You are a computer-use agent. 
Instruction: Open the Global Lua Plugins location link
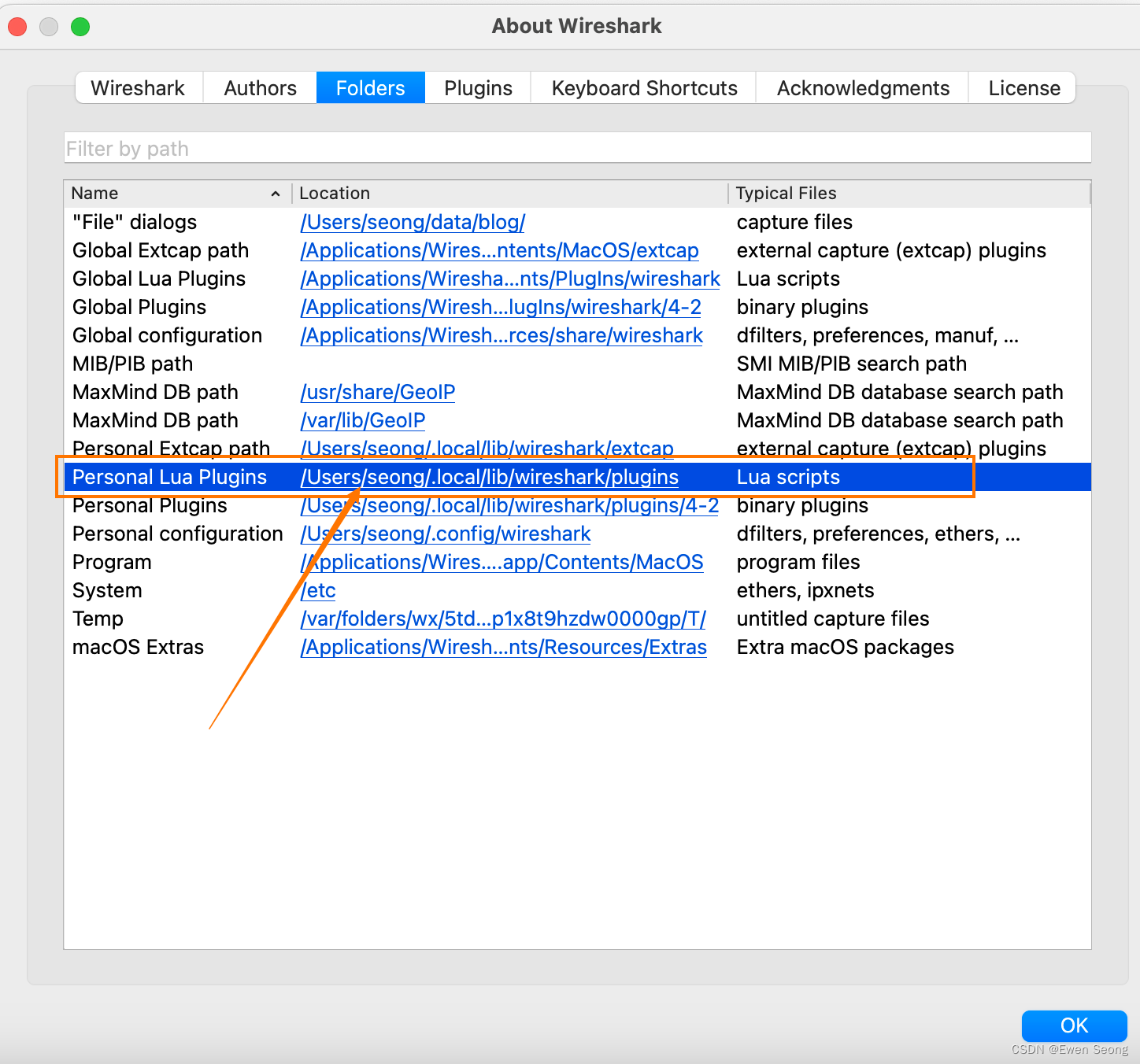(510, 279)
